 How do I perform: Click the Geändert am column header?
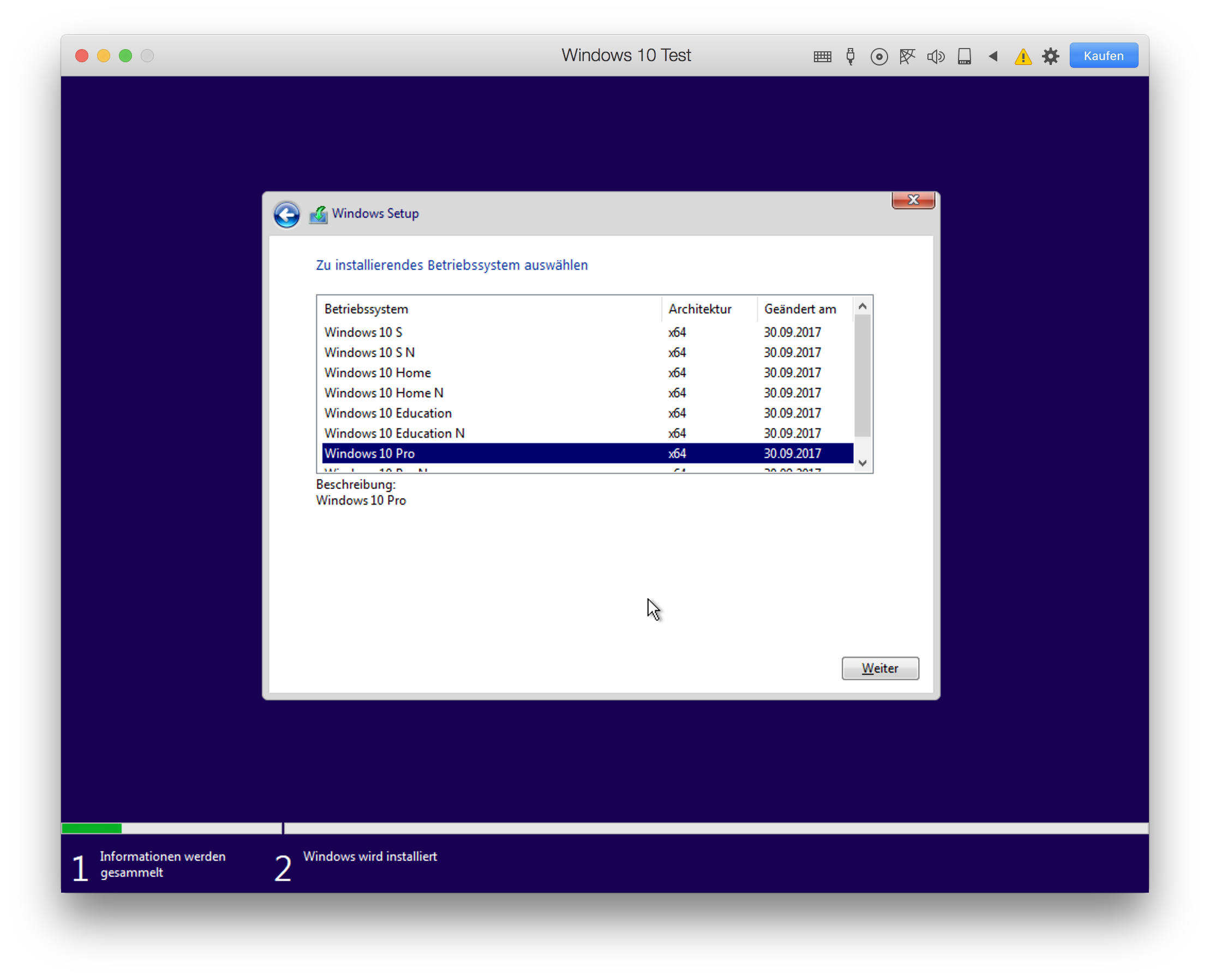point(805,309)
